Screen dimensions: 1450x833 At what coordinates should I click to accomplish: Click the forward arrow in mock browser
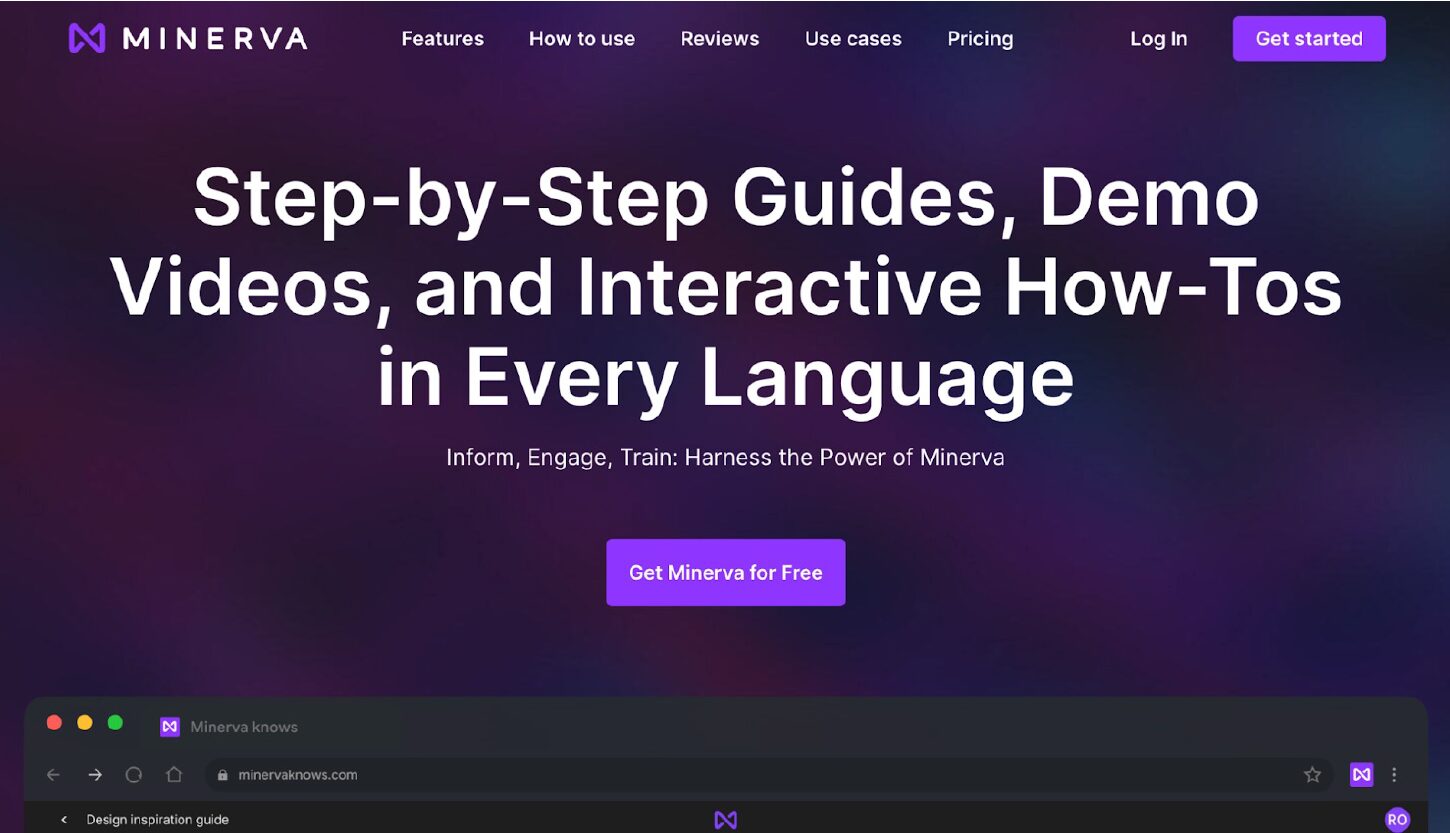pos(95,775)
